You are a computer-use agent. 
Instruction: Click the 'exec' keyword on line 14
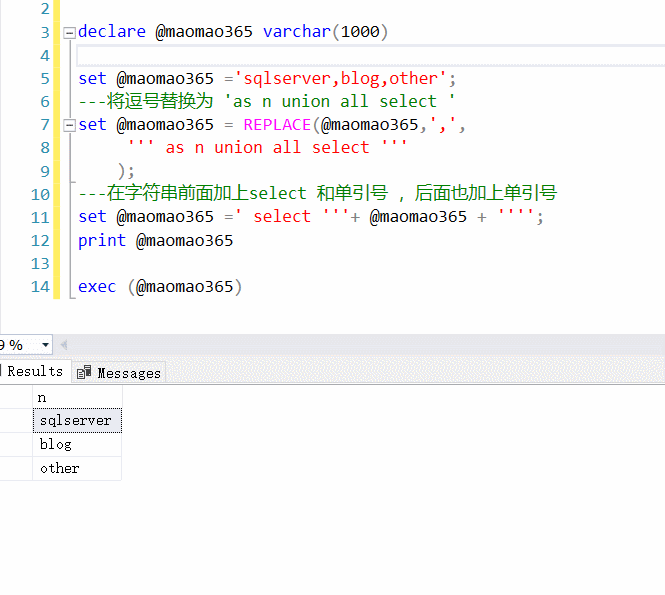pos(97,287)
